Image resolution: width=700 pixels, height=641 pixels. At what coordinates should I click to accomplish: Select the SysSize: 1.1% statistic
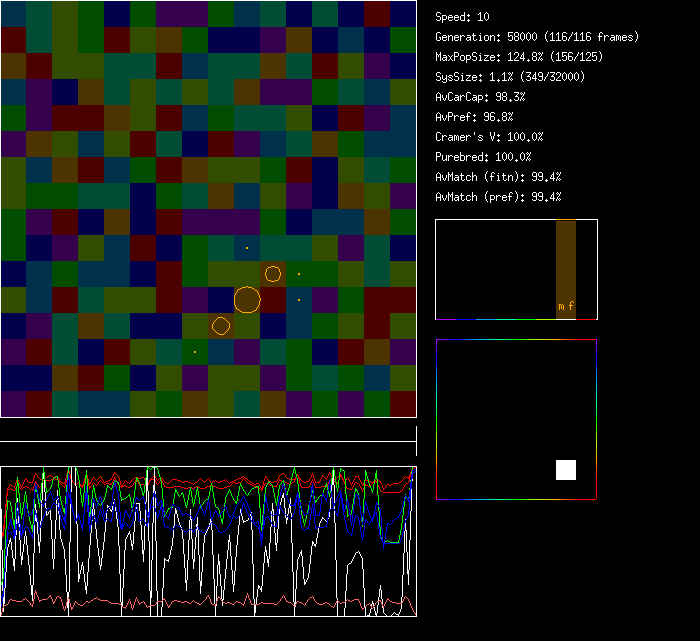(x=510, y=77)
